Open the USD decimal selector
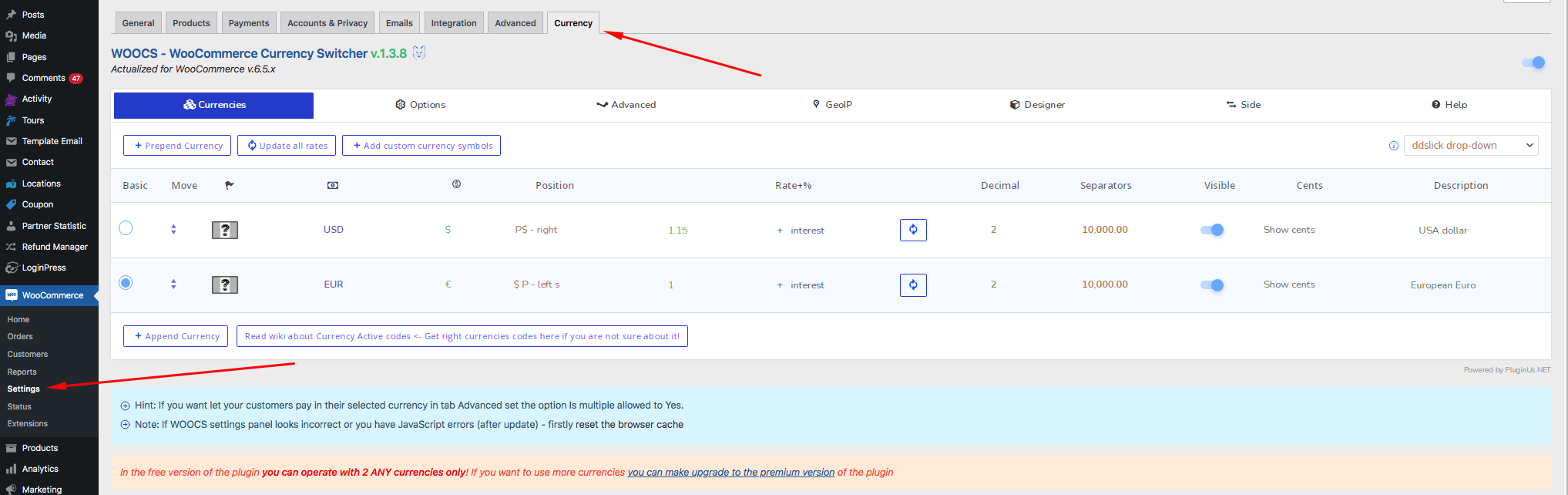The width and height of the screenshot is (1568, 495). click(994, 230)
